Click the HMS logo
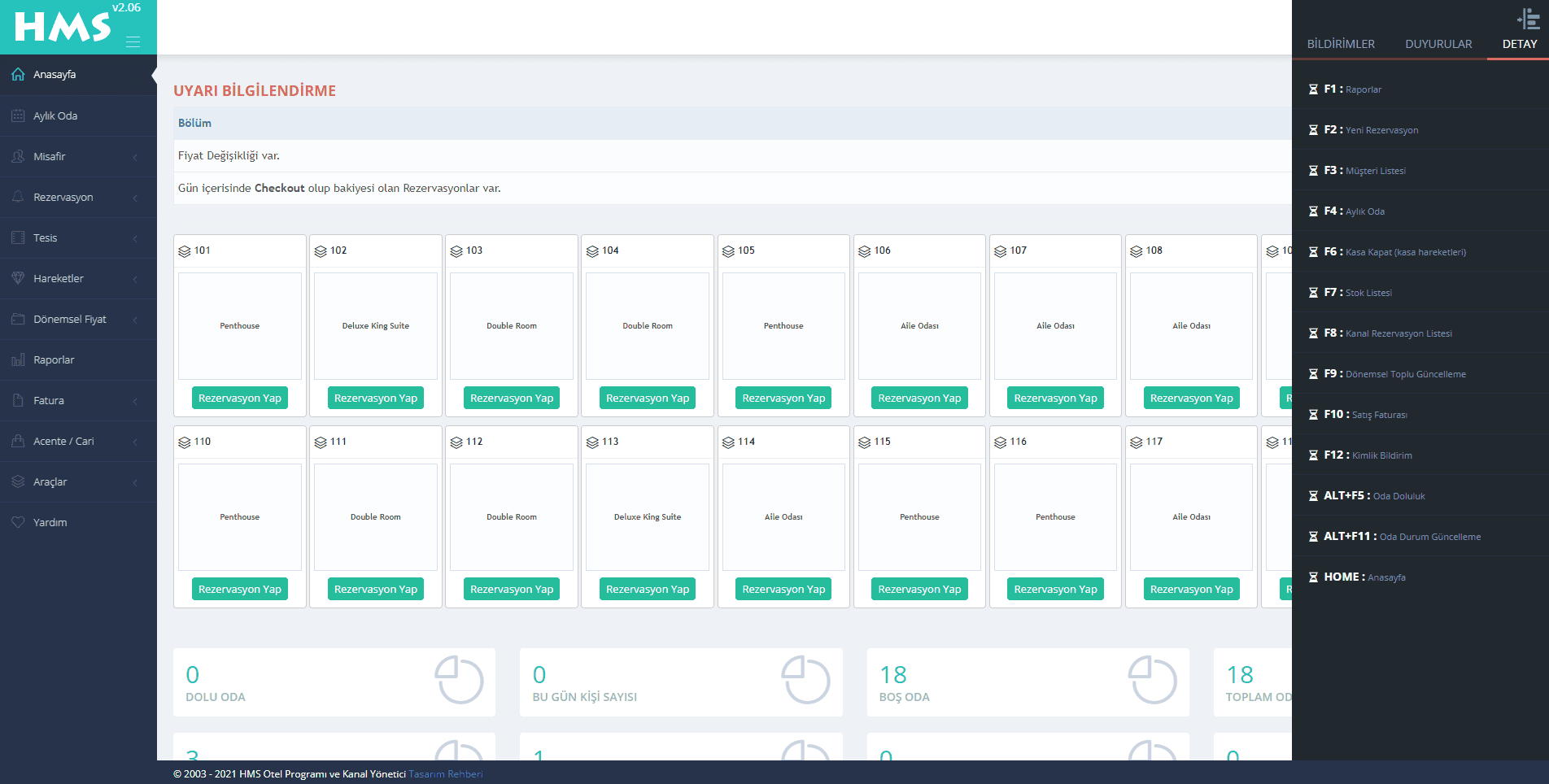Viewport: 1549px width, 784px height. click(63, 26)
